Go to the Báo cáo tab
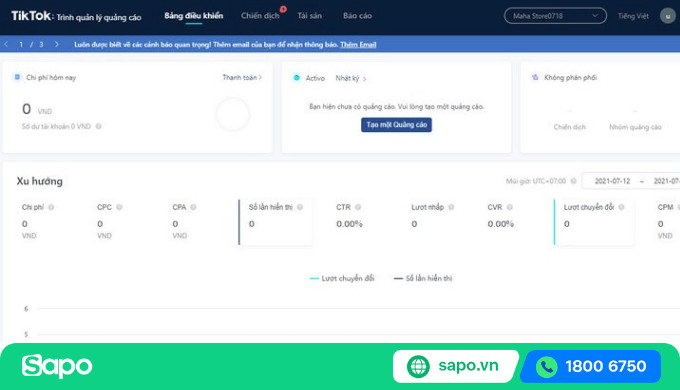The height and width of the screenshot is (390, 680). tap(357, 16)
